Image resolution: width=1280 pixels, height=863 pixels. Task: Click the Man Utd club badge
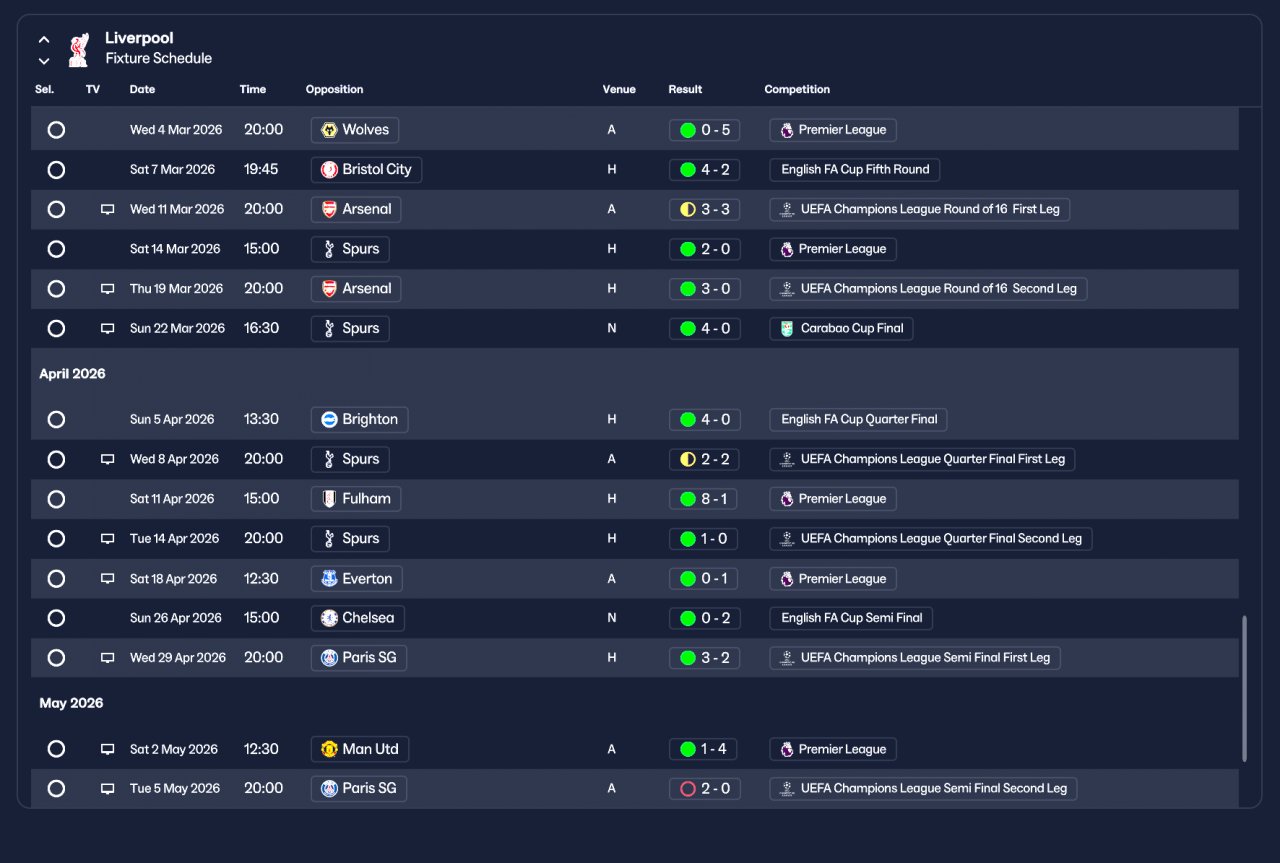point(329,750)
